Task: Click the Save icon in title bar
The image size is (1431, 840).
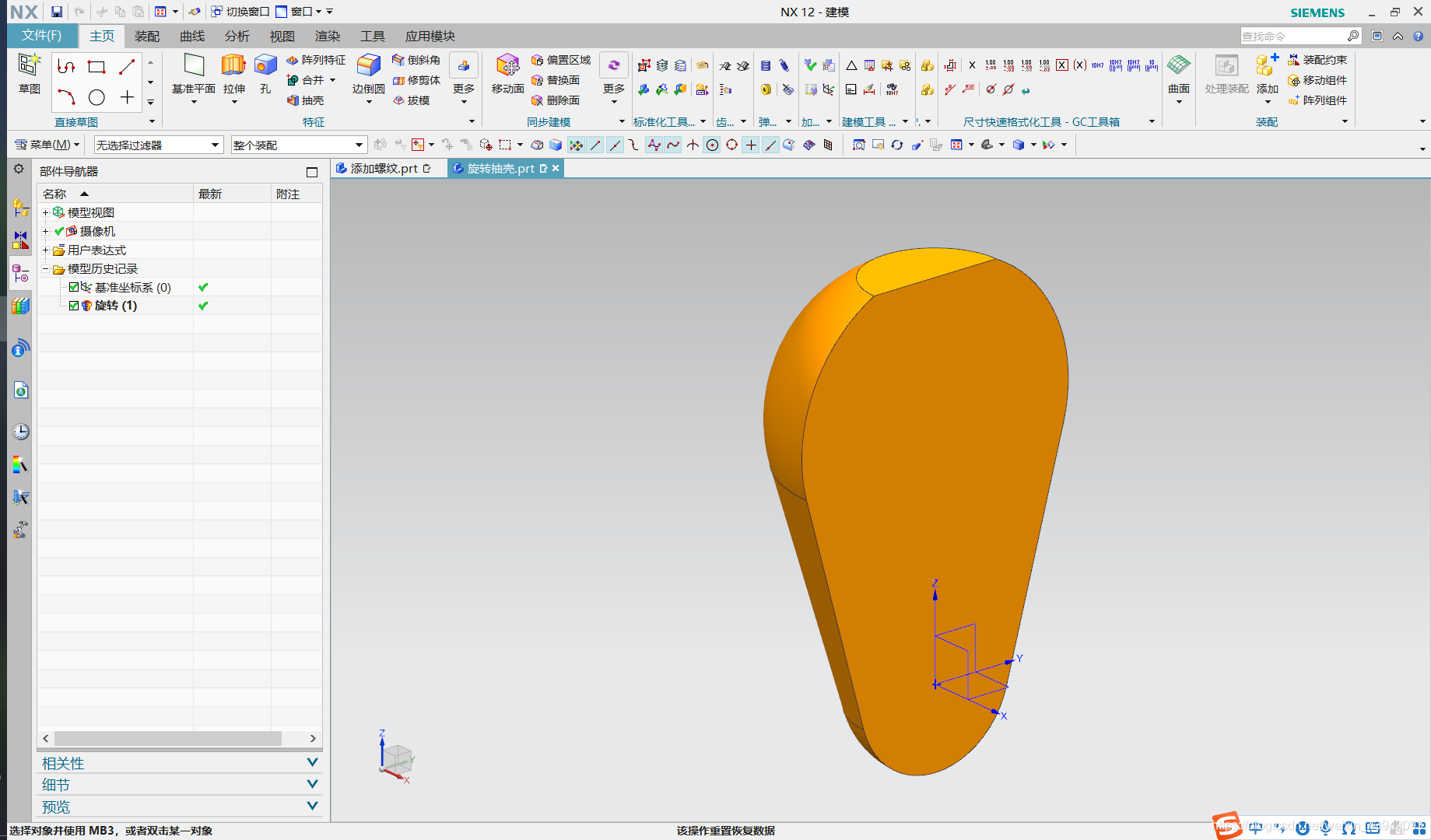Action: [x=57, y=12]
